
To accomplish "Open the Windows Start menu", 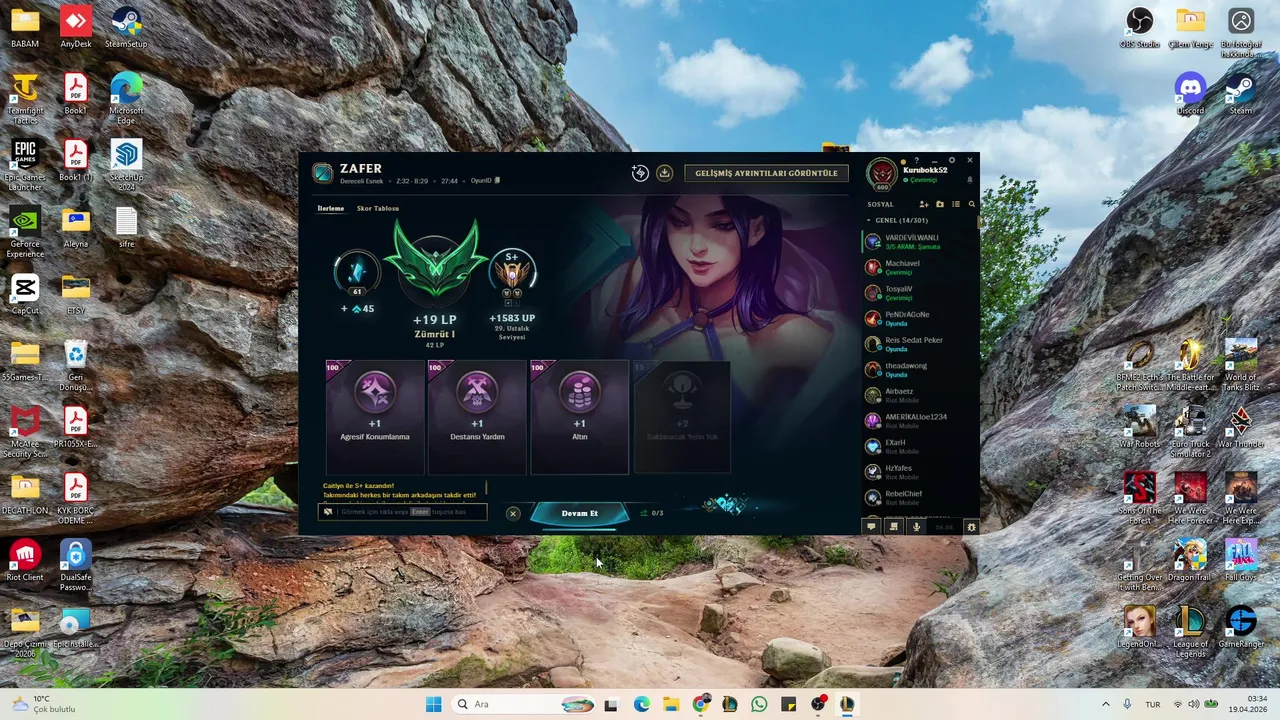I will point(433,704).
